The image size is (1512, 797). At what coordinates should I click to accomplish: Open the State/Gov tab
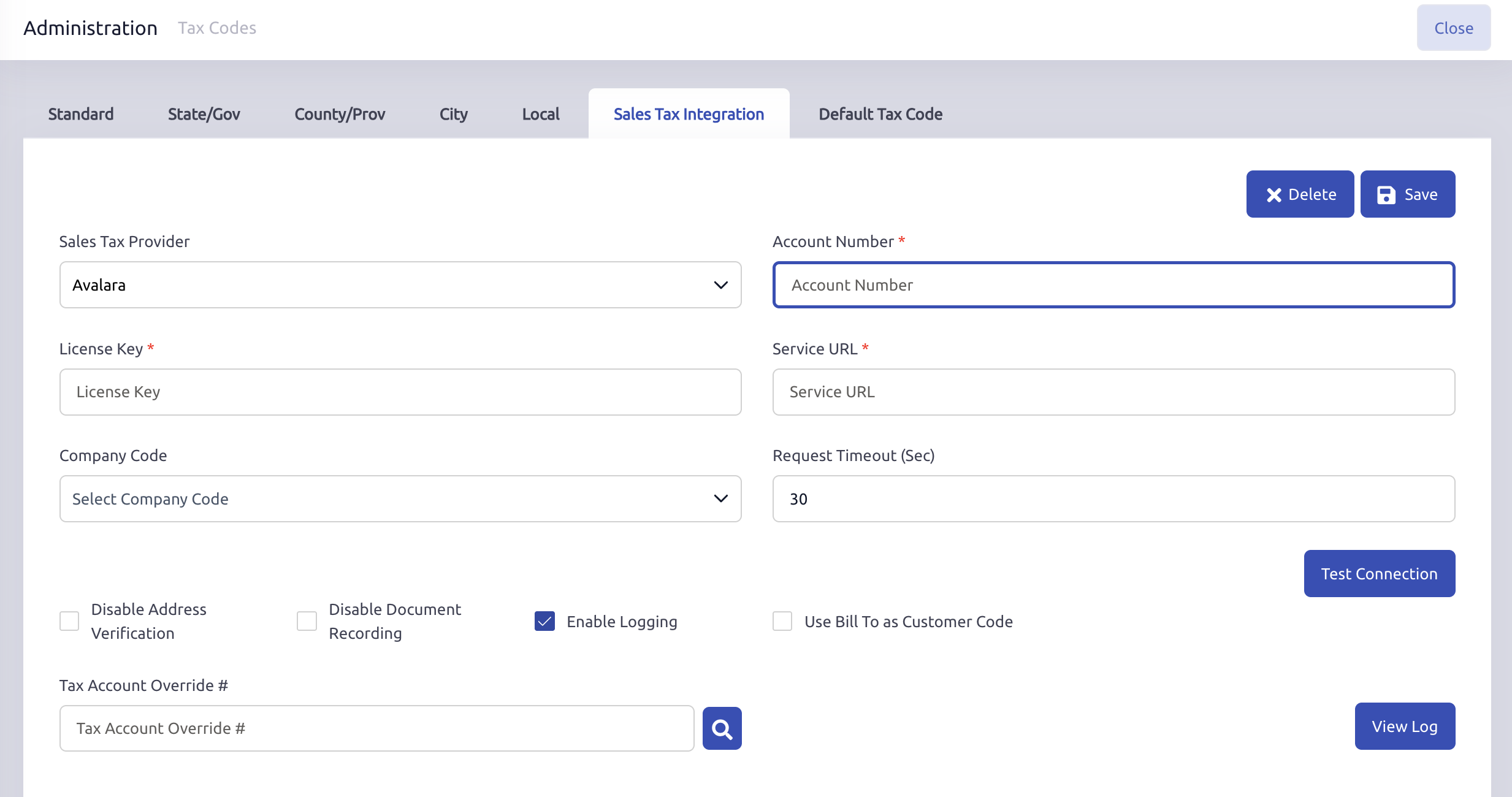pyautogui.click(x=204, y=114)
